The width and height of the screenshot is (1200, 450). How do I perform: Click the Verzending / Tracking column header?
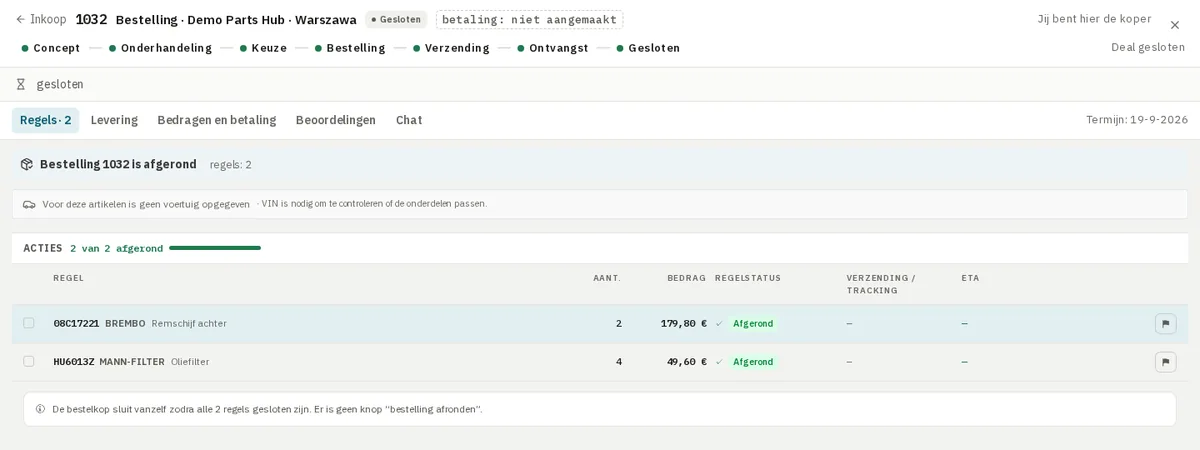click(881, 284)
